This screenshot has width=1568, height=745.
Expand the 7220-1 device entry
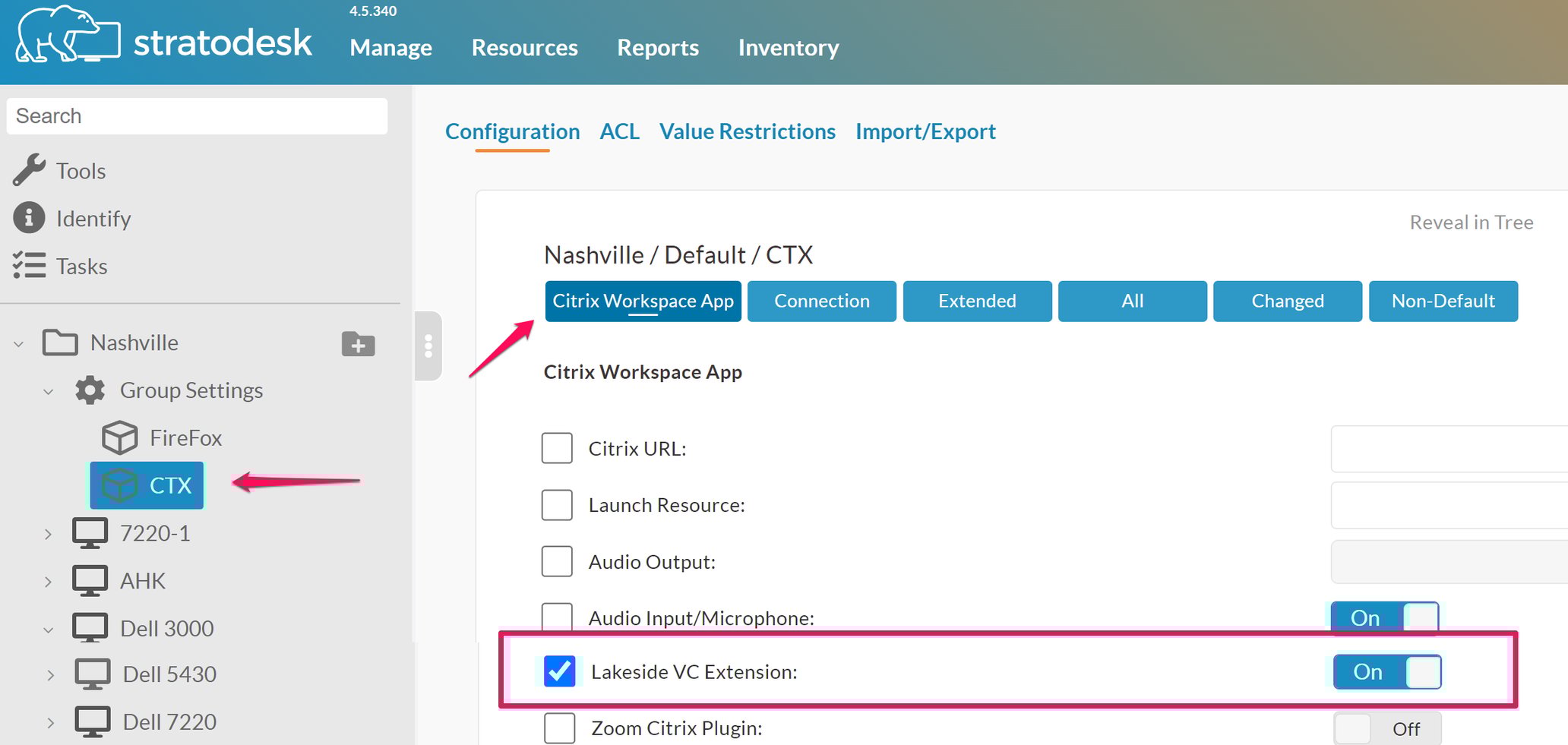point(49,532)
